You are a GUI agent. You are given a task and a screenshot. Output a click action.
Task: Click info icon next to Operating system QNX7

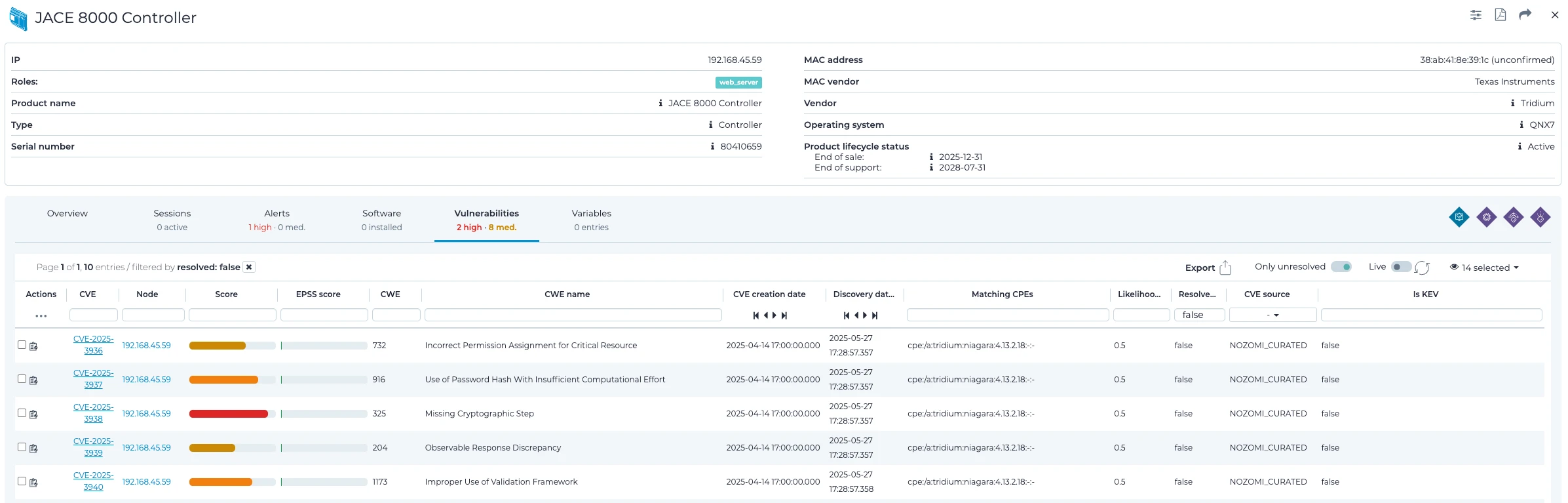click(x=1521, y=125)
